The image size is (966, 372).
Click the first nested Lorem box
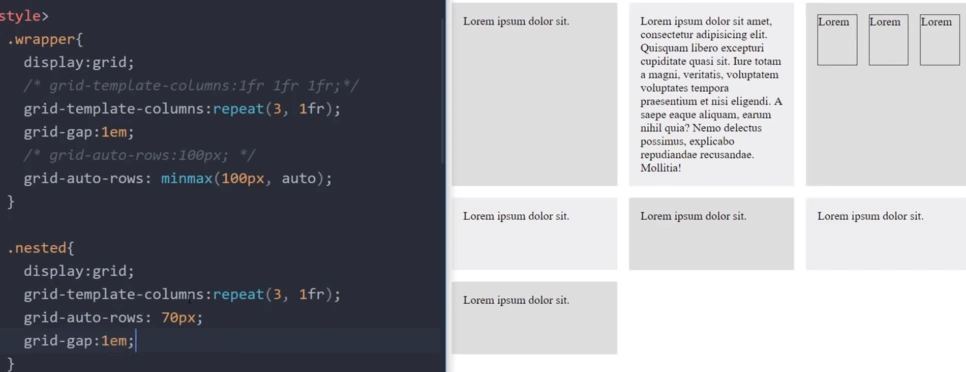837,40
